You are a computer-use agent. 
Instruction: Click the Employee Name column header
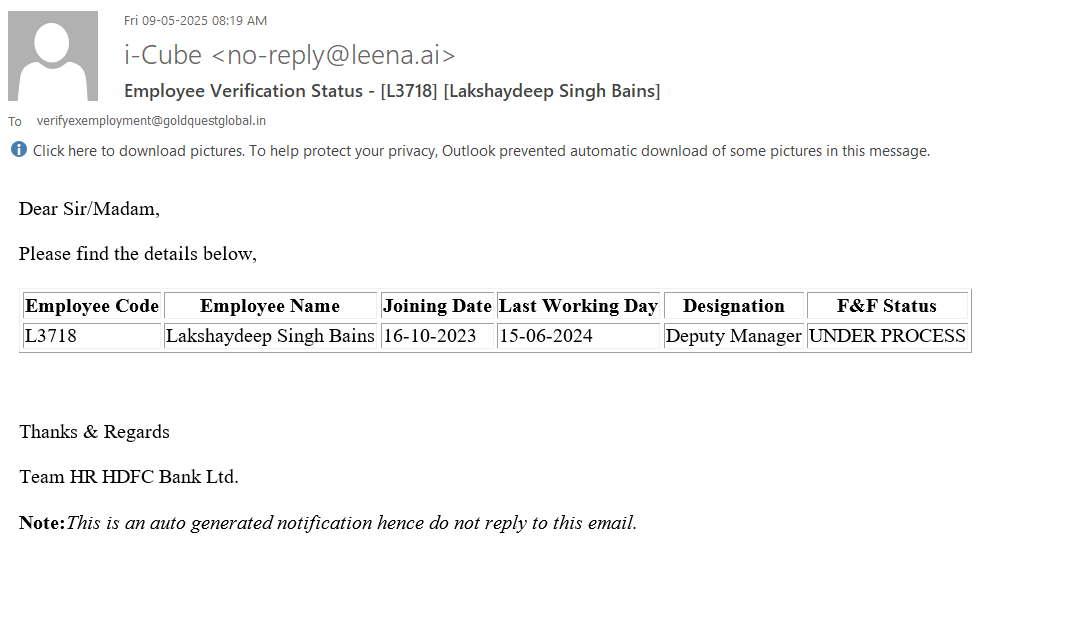point(270,306)
